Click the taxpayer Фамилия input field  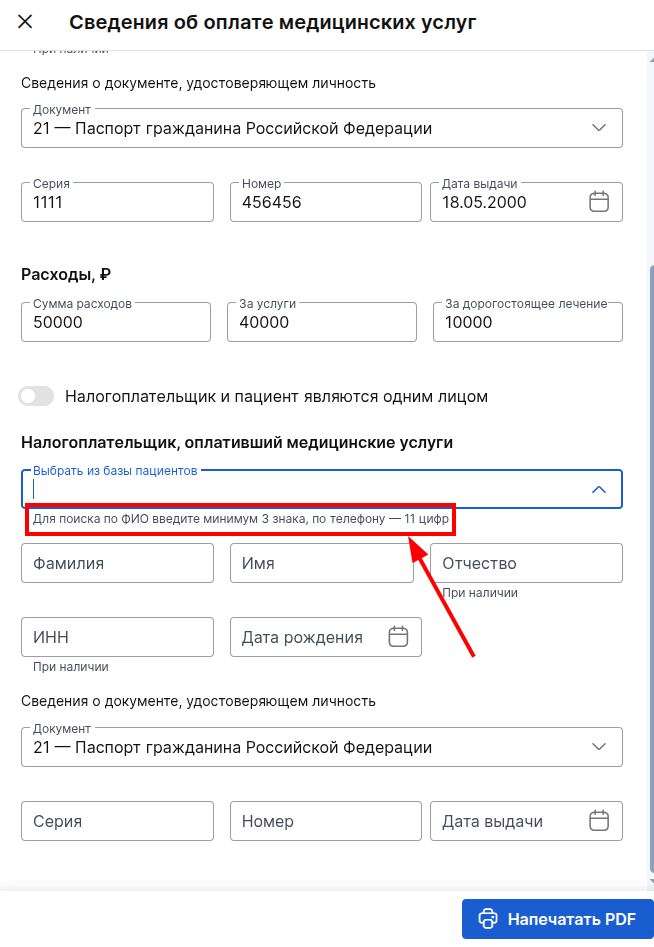point(116,563)
